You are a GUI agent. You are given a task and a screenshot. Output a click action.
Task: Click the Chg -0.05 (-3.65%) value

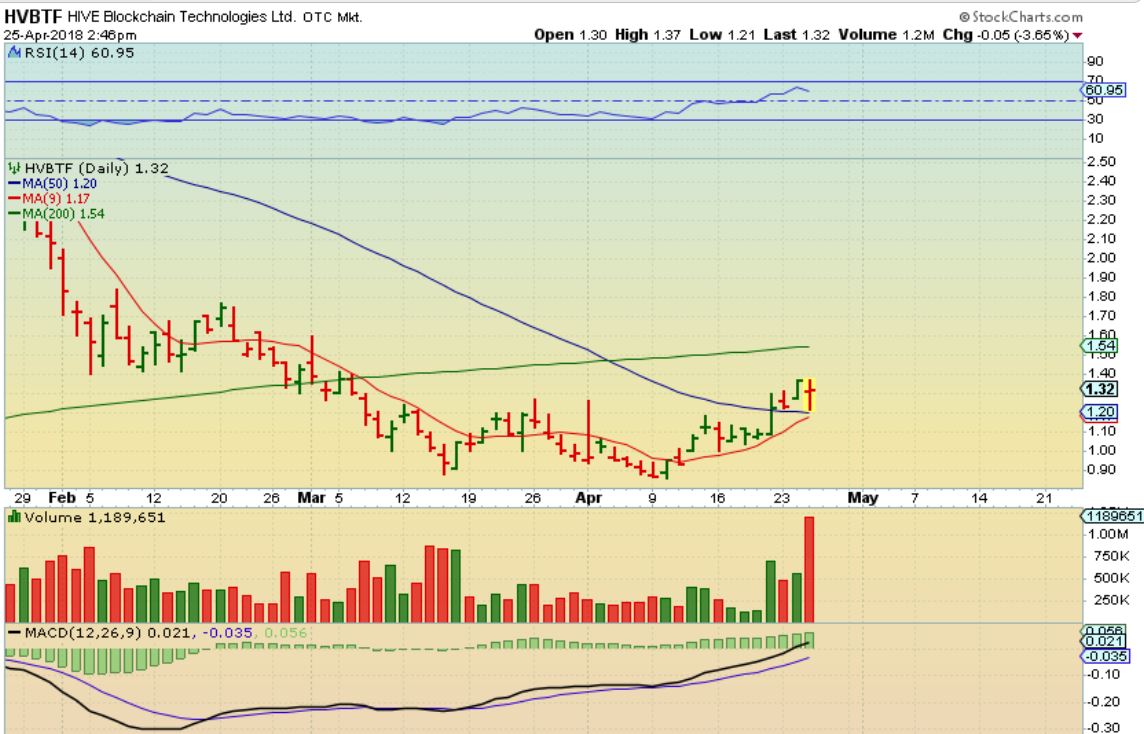tap(1006, 34)
